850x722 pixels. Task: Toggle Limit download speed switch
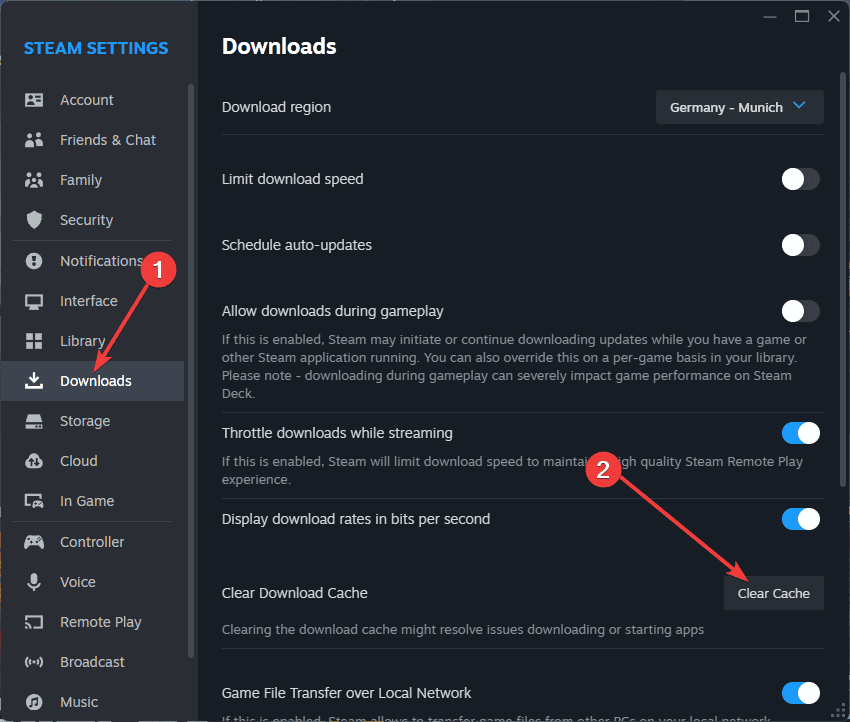pyautogui.click(x=800, y=179)
